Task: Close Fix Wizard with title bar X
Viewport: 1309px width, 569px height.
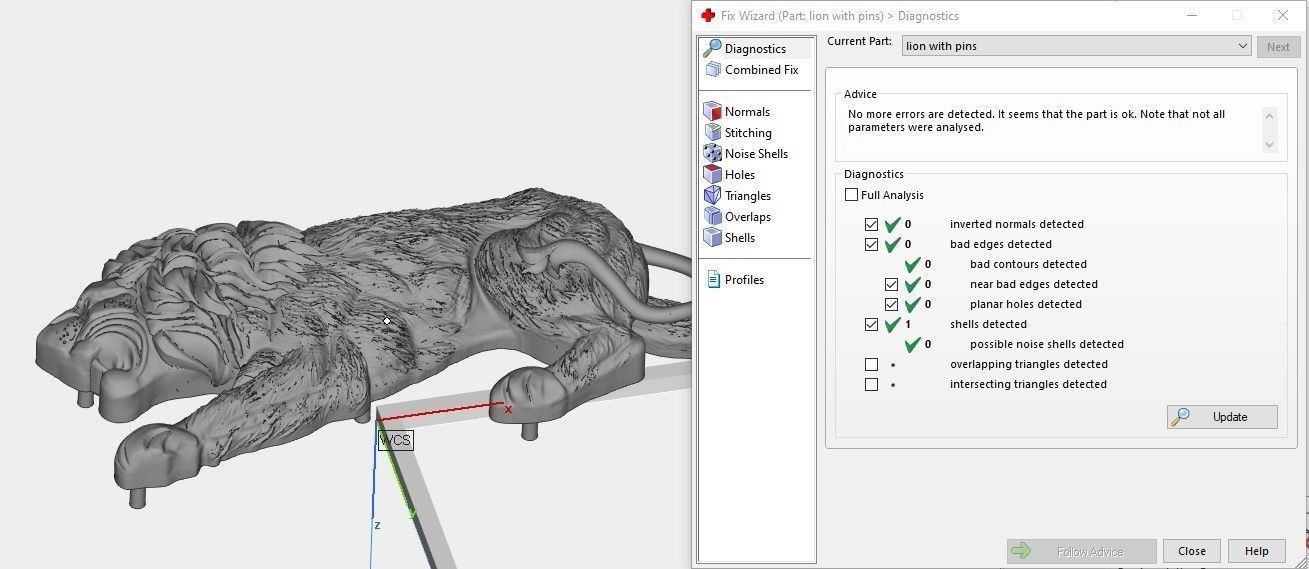Action: [x=1283, y=15]
